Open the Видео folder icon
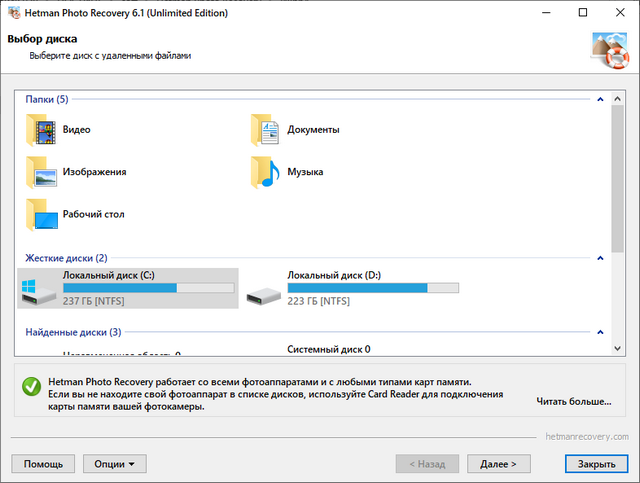Viewport: 640px width, 483px height. pyautogui.click(x=41, y=130)
